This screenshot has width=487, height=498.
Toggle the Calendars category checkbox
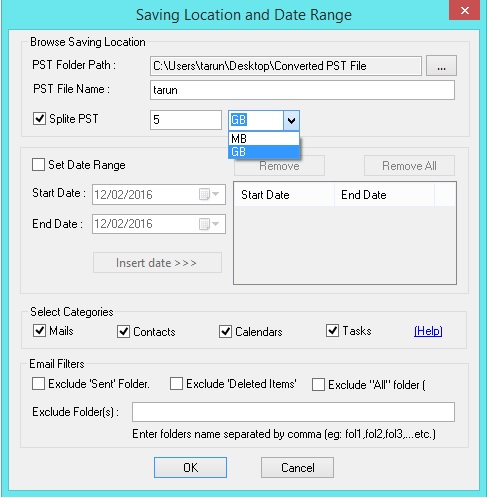point(225,331)
